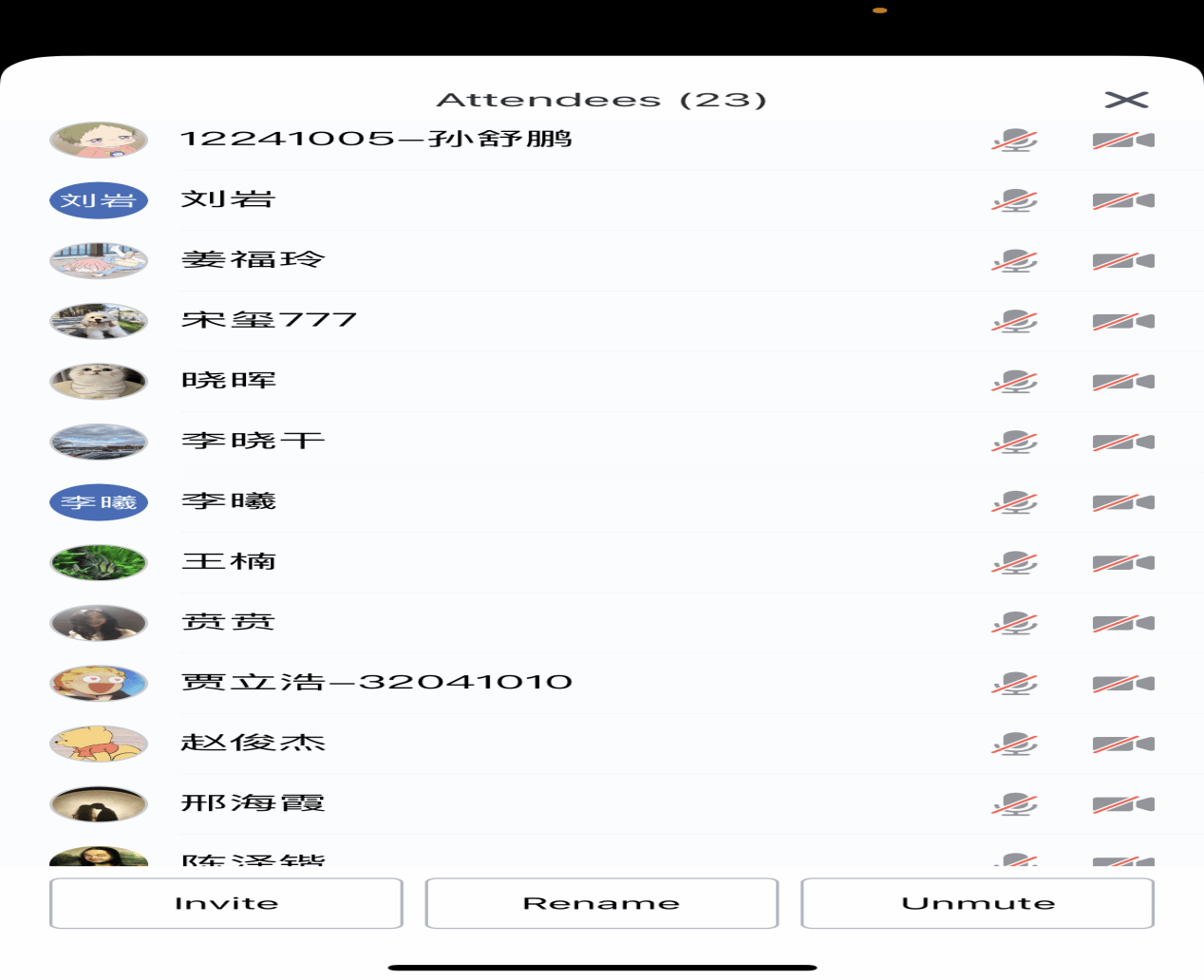Click the camera-off icon for 姜福玲

coord(1122,261)
